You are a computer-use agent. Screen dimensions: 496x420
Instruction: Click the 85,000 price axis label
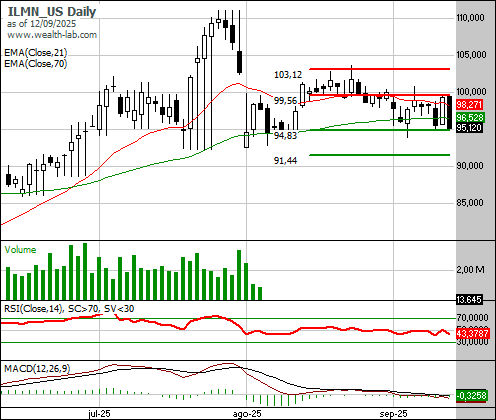click(470, 203)
